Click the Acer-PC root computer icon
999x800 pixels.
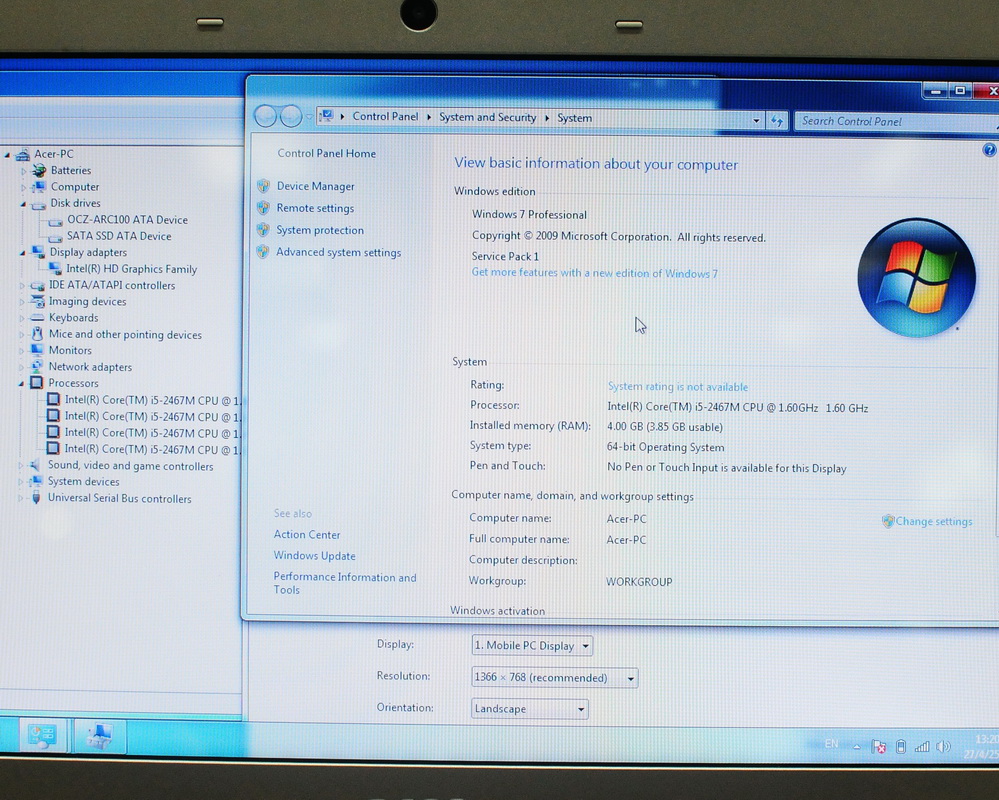point(23,154)
